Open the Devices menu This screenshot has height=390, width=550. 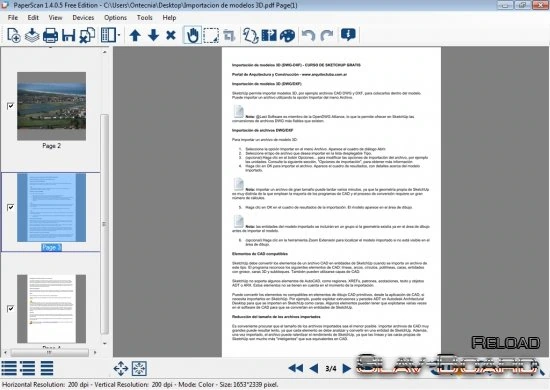pos(83,18)
